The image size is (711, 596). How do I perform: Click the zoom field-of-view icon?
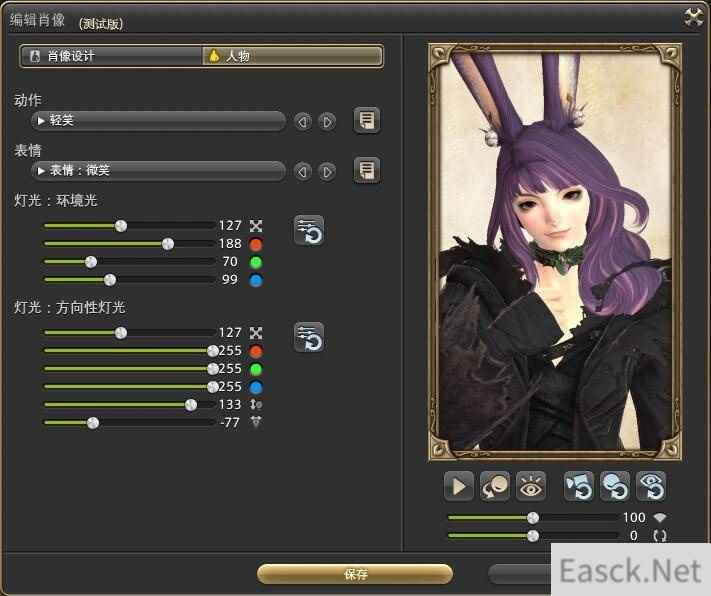click(660, 518)
